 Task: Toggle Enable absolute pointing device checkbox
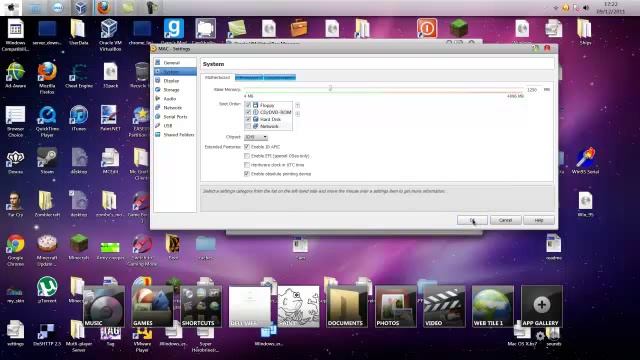(247, 174)
